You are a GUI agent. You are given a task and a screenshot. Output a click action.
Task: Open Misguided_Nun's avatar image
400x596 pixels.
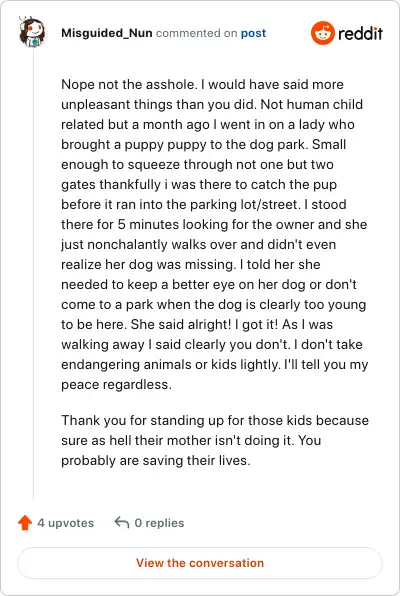(32, 32)
